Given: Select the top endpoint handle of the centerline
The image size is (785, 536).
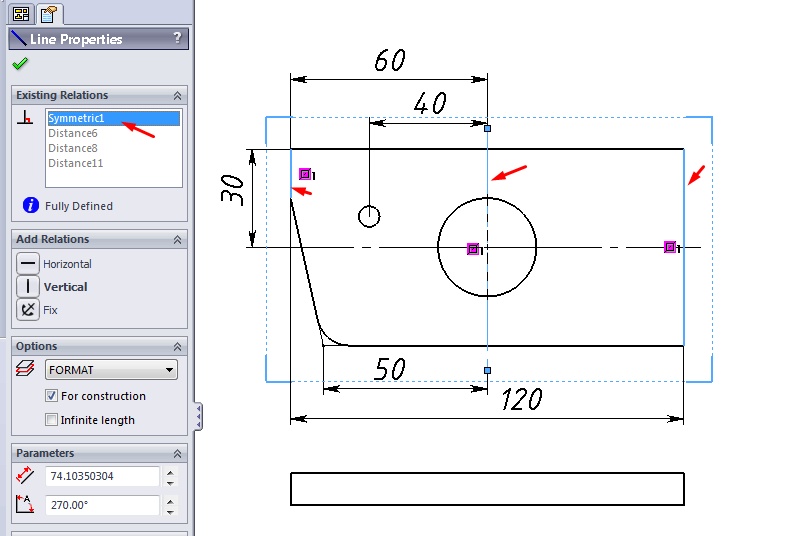Looking at the screenshot, I should point(488,129).
